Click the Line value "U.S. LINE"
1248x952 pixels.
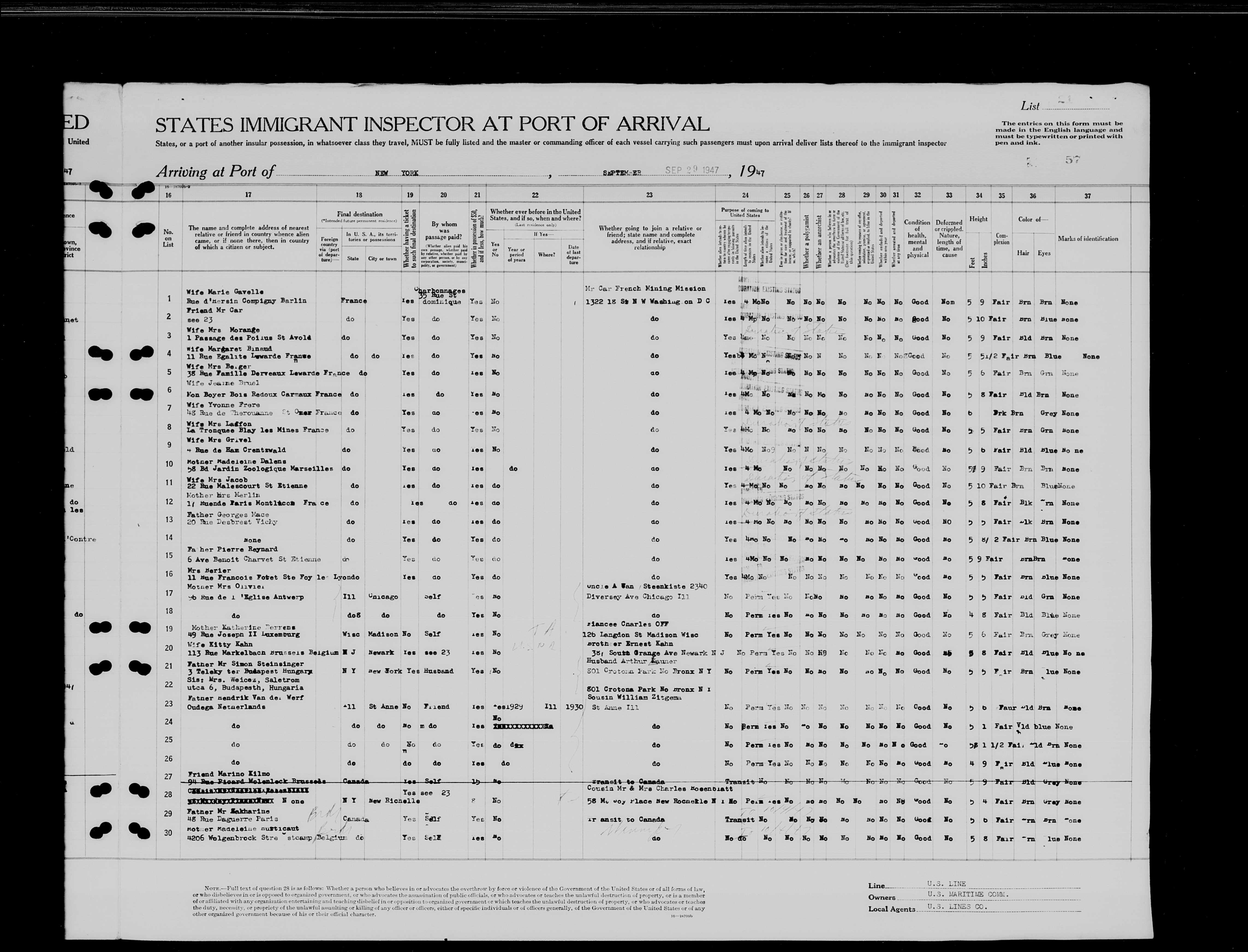[947, 883]
